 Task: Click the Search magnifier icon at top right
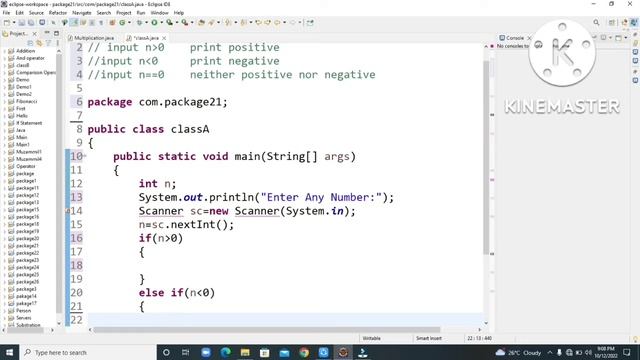pos(596,22)
